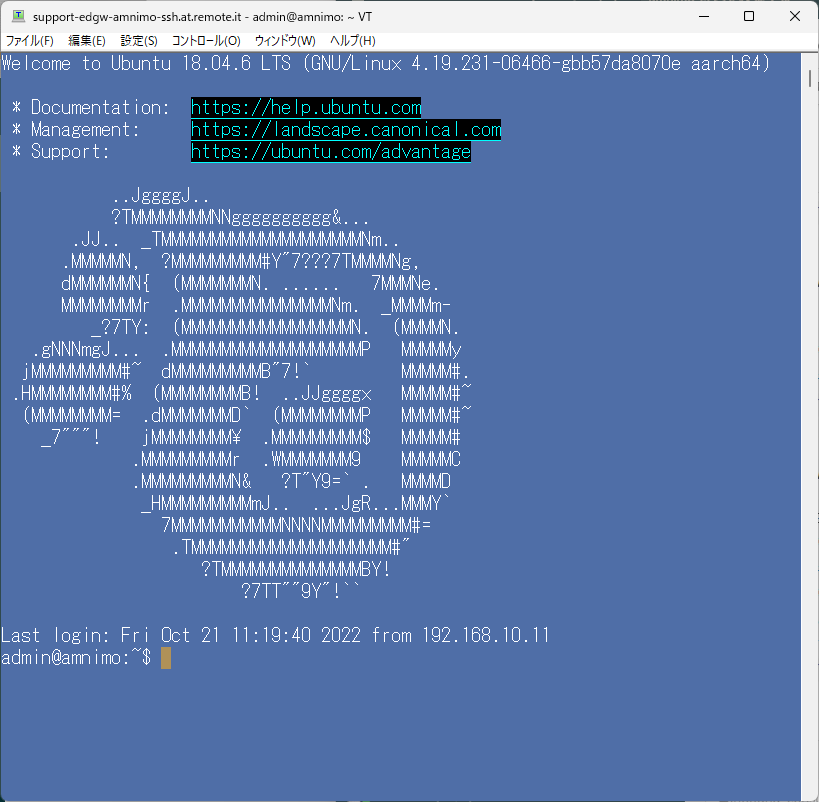Minimize the terminal window
The height and width of the screenshot is (802, 819).
point(704,16)
